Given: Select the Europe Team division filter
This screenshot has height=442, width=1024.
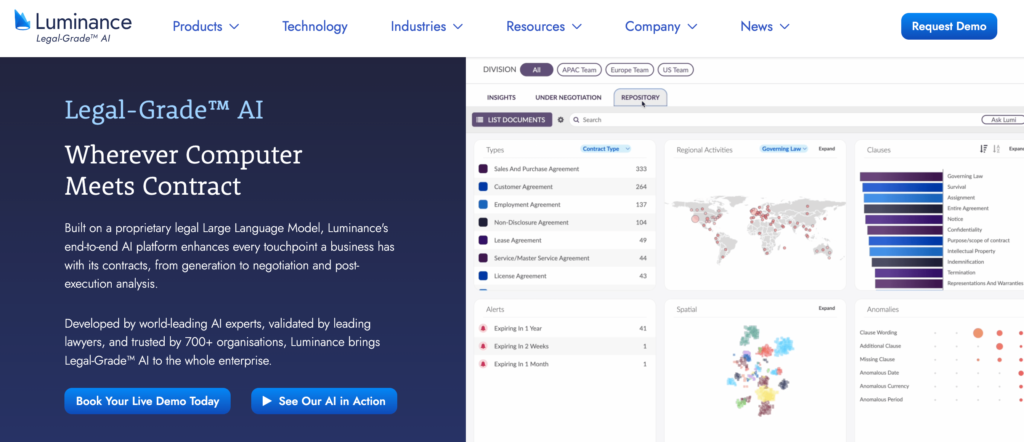Looking at the screenshot, I should [628, 70].
